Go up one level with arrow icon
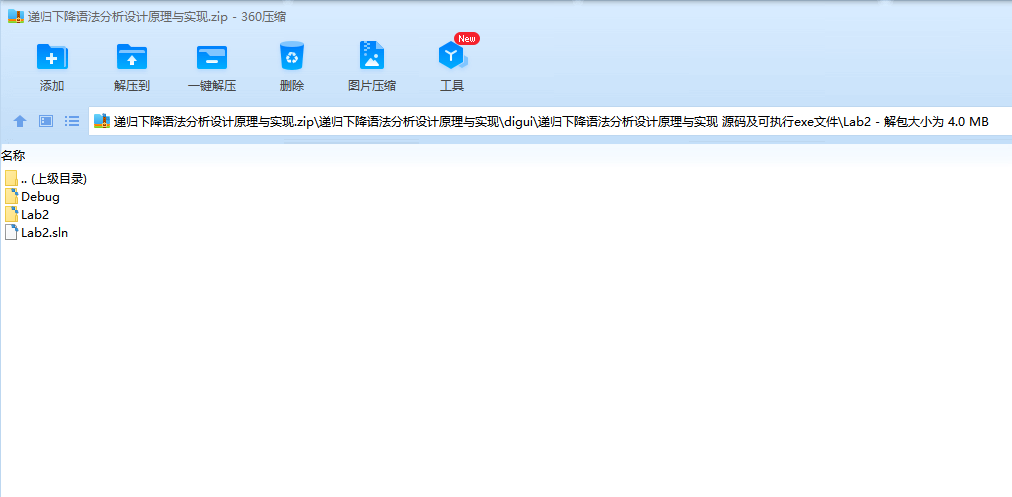The height and width of the screenshot is (497, 1012). pyautogui.click(x=20, y=121)
